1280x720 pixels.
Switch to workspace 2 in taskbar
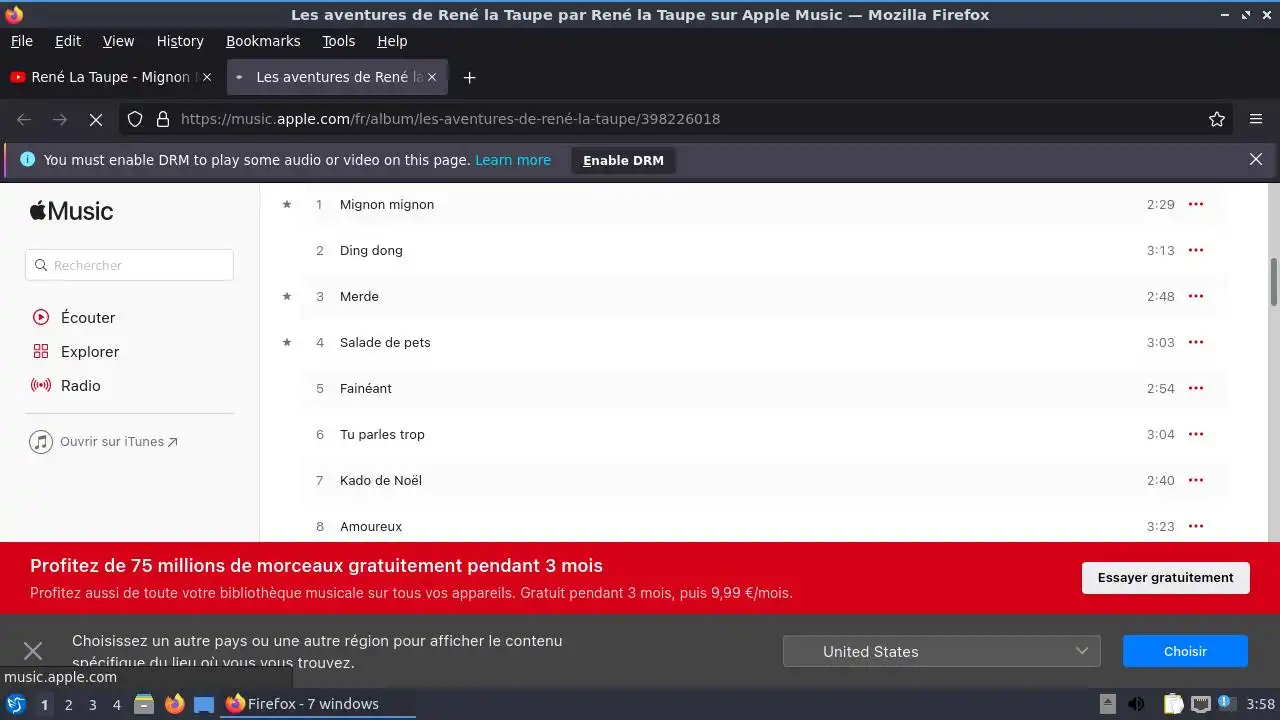pyautogui.click(x=68, y=704)
